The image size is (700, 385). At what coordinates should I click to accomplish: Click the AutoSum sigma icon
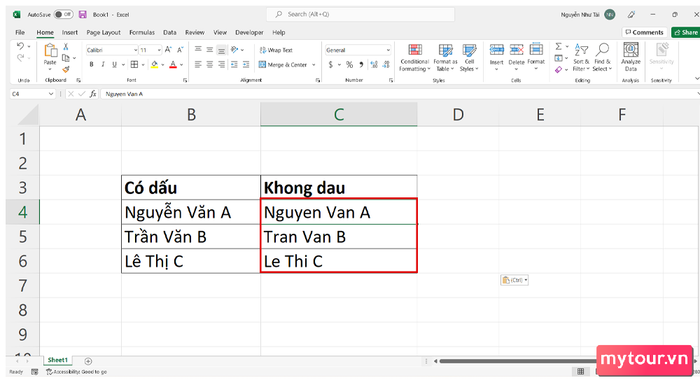pyautogui.click(x=558, y=46)
